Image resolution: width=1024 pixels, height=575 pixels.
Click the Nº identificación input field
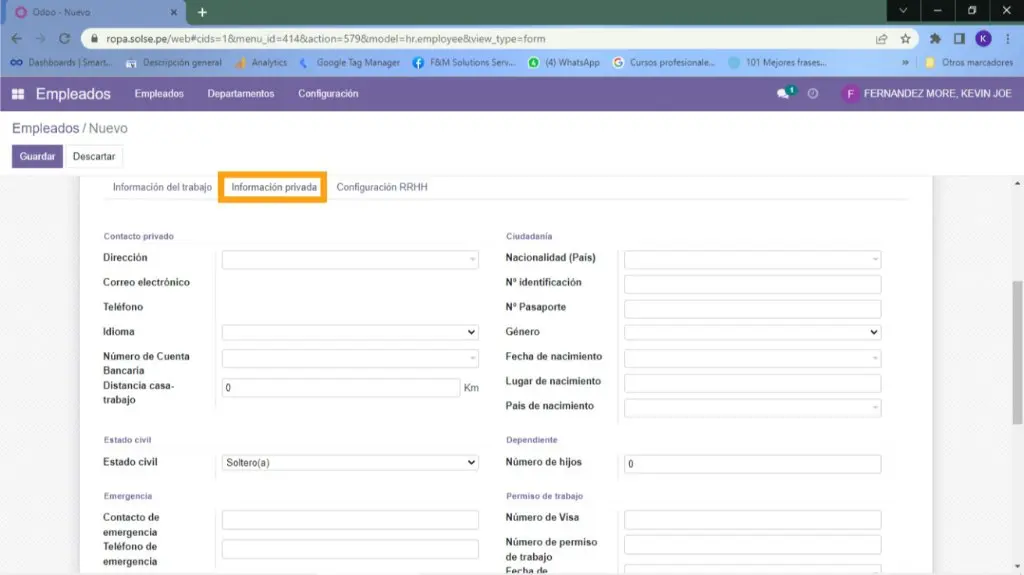point(752,284)
